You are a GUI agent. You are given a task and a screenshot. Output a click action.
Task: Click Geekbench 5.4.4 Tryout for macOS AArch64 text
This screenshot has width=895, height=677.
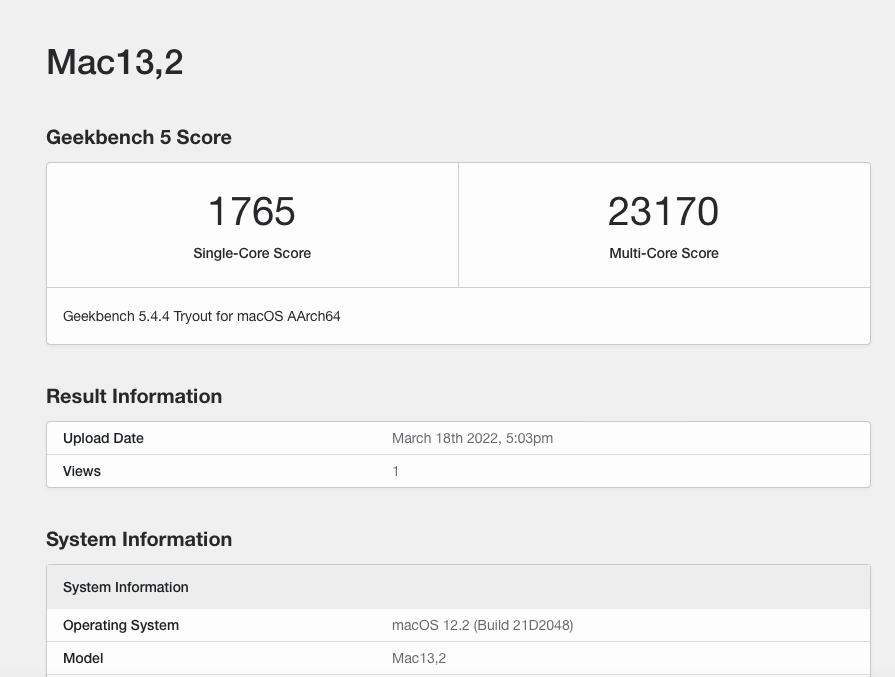click(201, 316)
